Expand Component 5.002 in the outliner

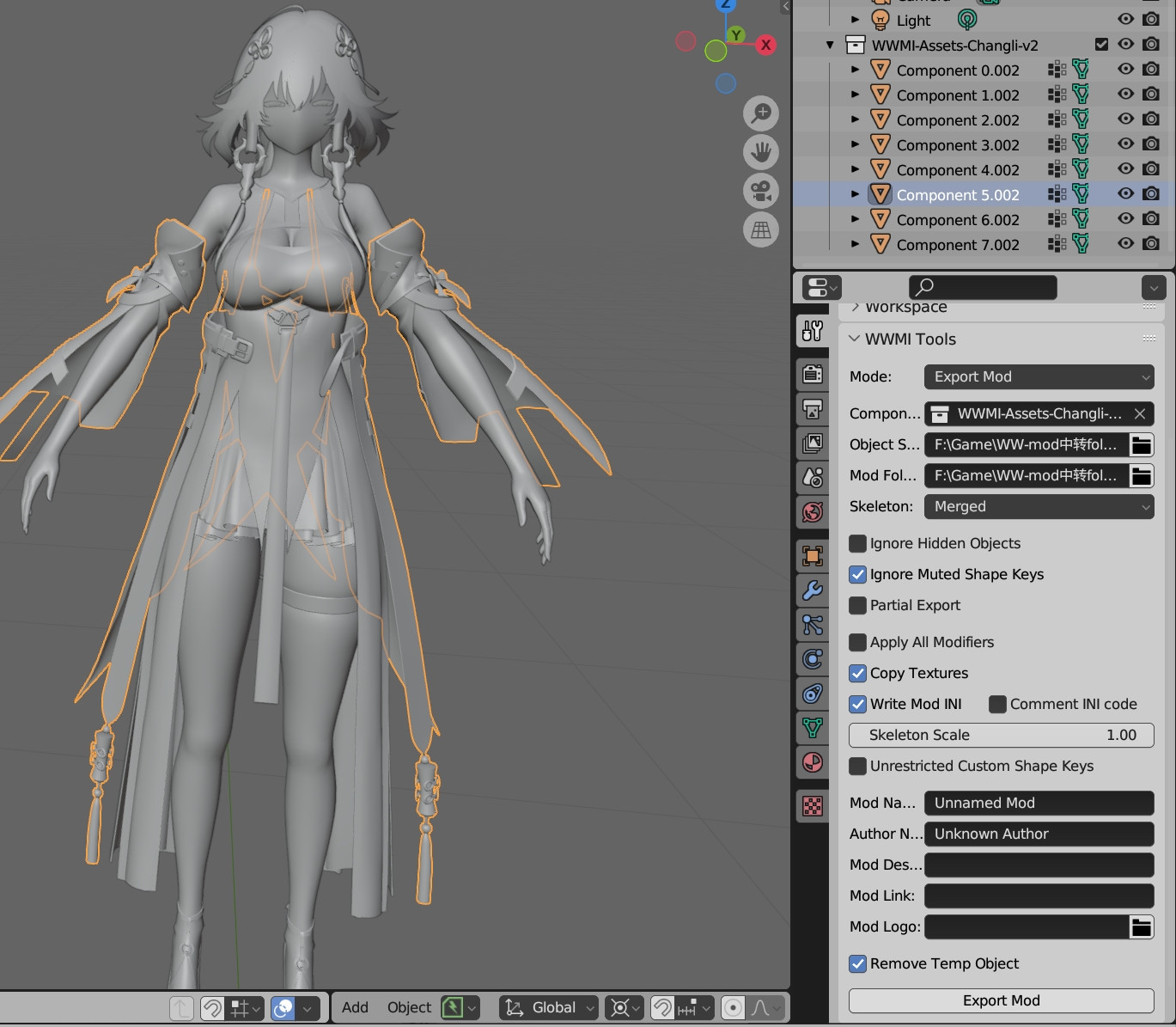point(855,194)
